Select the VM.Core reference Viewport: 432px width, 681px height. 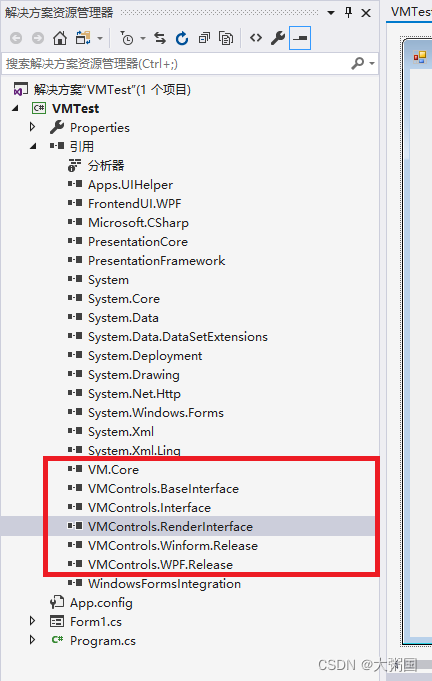113,469
